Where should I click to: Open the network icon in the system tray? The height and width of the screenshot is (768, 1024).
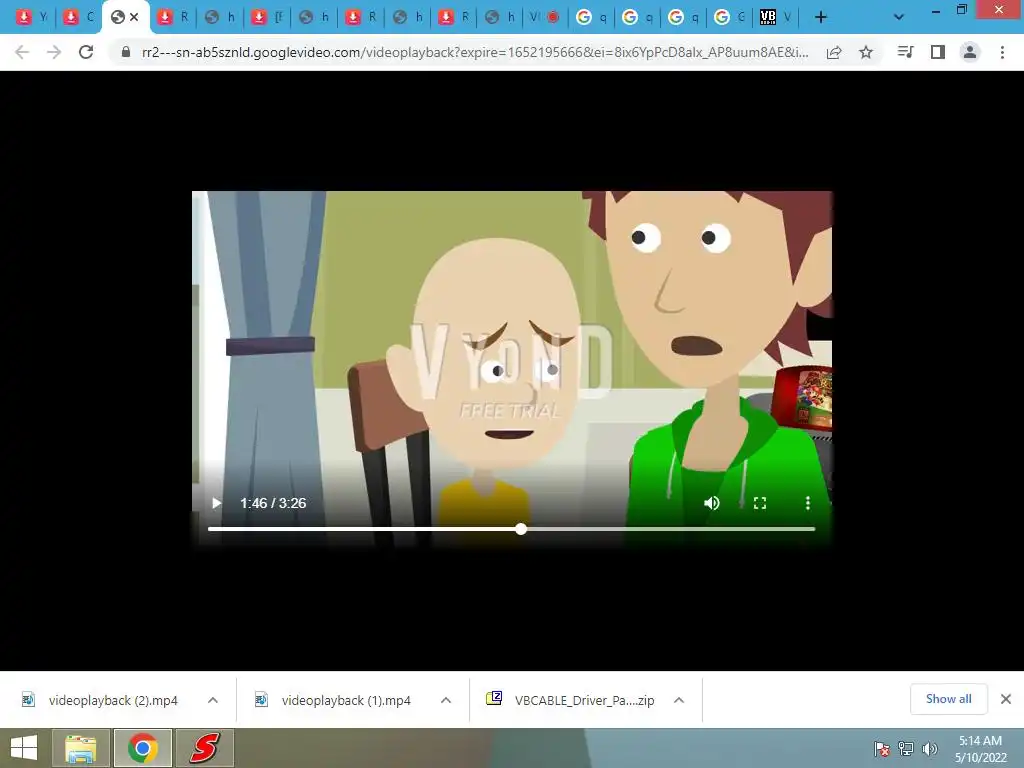coord(906,748)
